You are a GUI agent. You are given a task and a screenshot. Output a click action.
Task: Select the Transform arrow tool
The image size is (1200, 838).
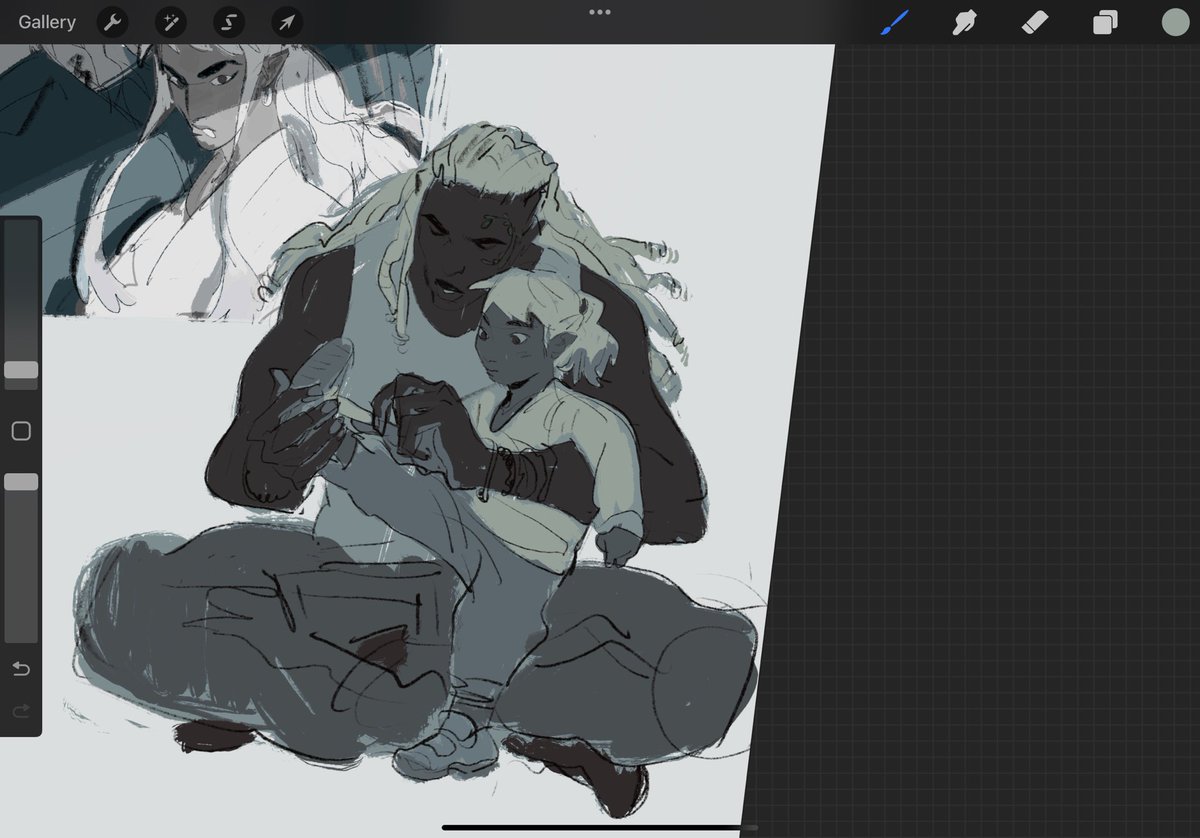click(287, 22)
